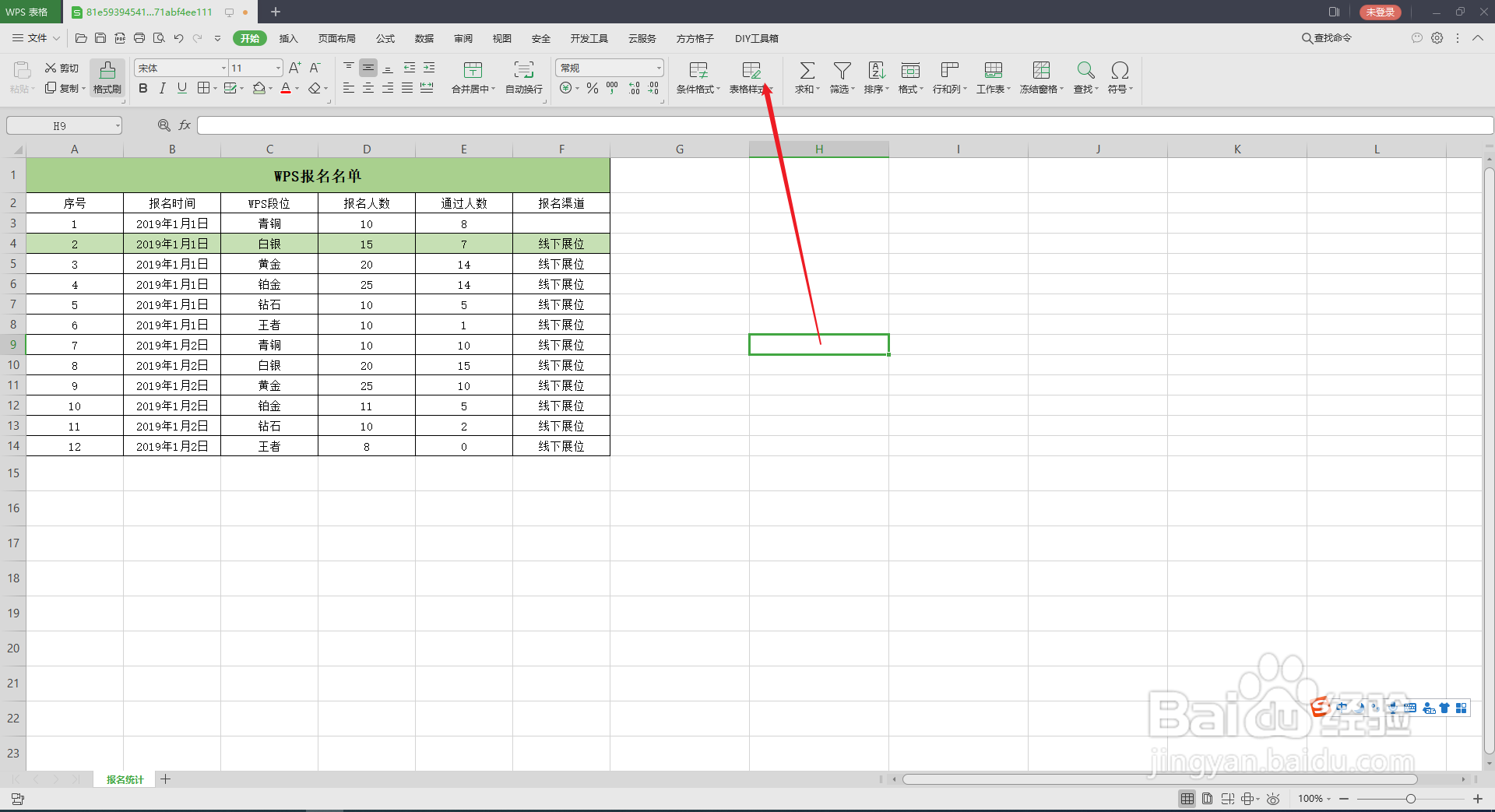Click the red font color A swatch
This screenshot has width=1495, height=812.
click(x=286, y=88)
